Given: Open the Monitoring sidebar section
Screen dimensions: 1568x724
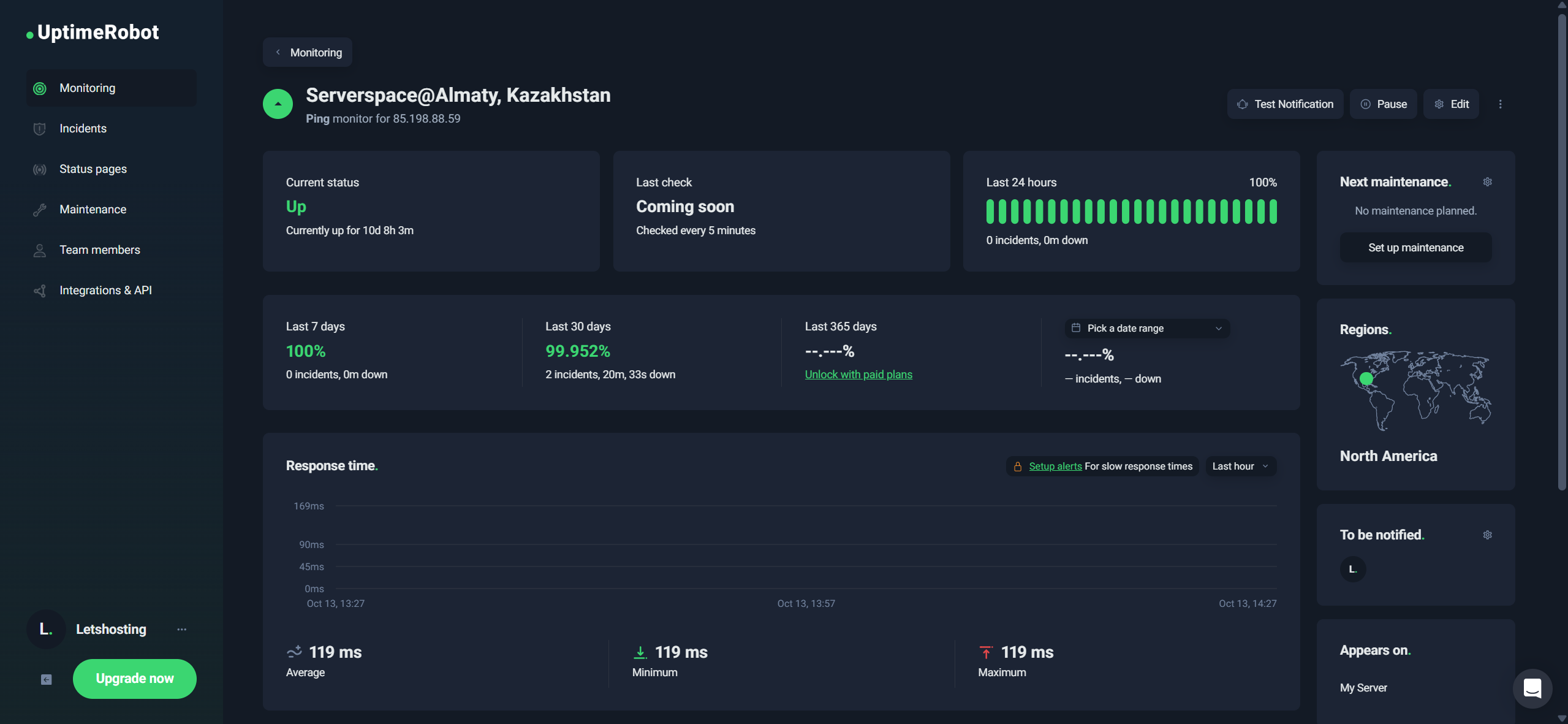Looking at the screenshot, I should tap(112, 88).
